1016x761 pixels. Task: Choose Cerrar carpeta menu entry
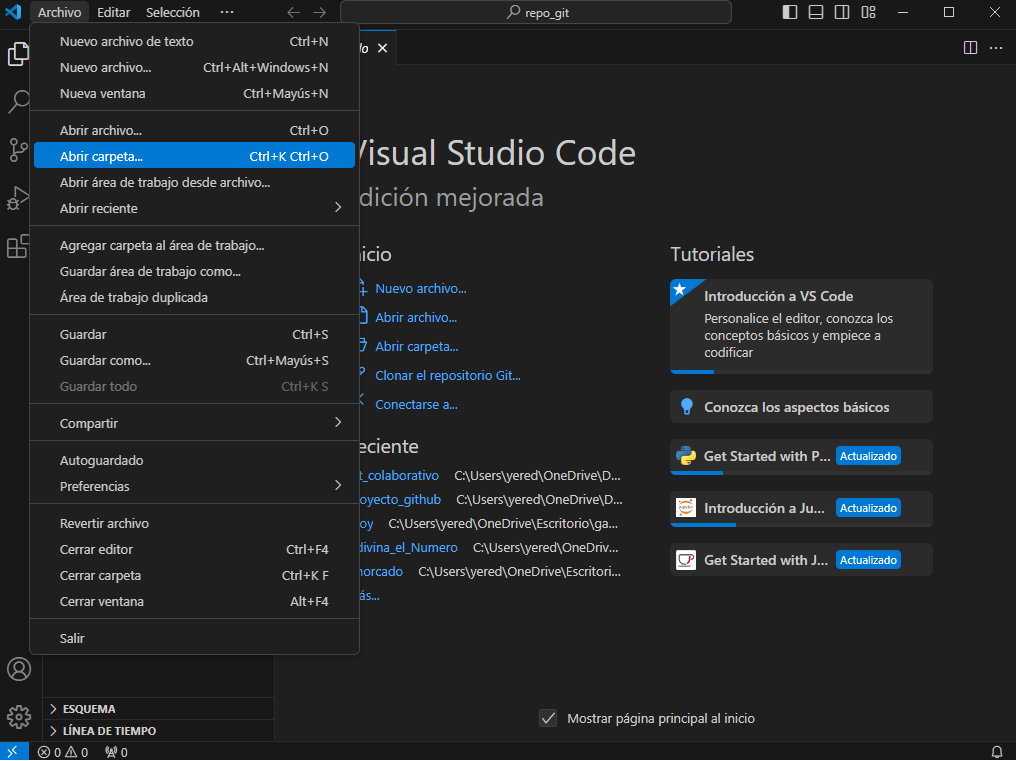point(194,576)
